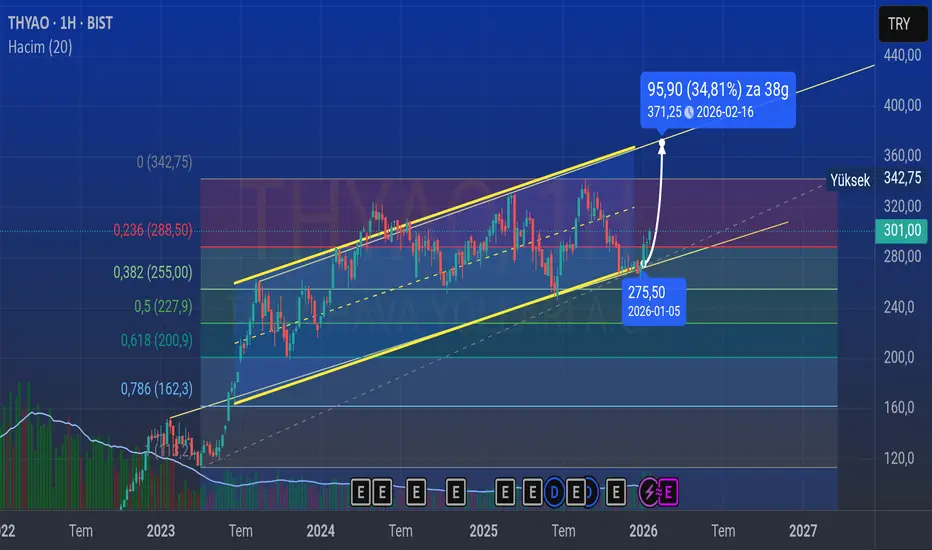Click 120,0 on the price axis
The height and width of the screenshot is (550, 932).
(899, 458)
